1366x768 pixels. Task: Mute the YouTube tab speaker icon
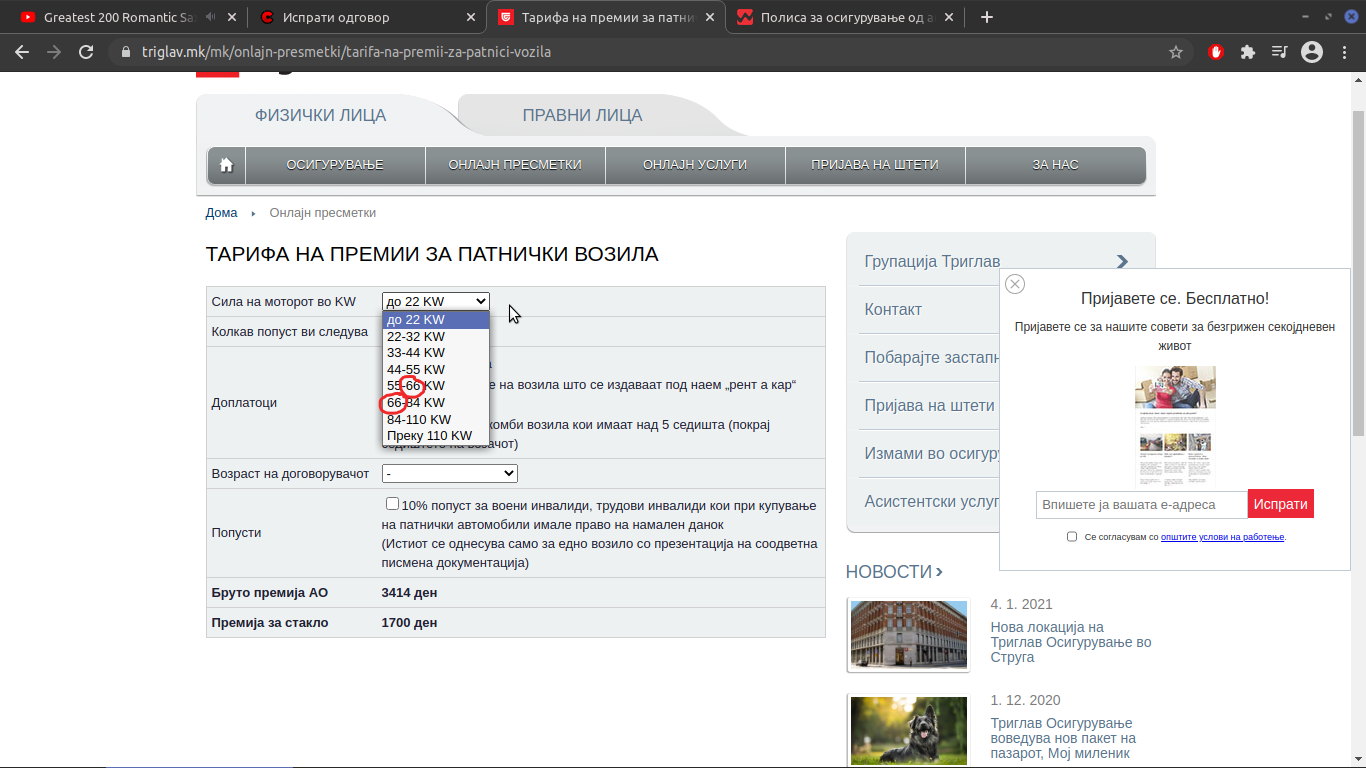(x=210, y=17)
